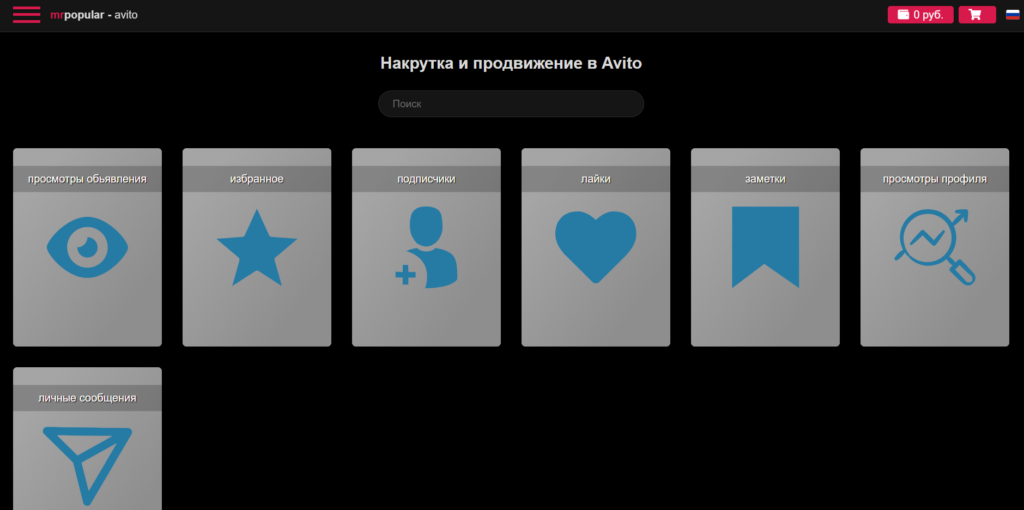Select the eye icon for просмотры объявления
The image size is (1024, 510).
coord(88,247)
